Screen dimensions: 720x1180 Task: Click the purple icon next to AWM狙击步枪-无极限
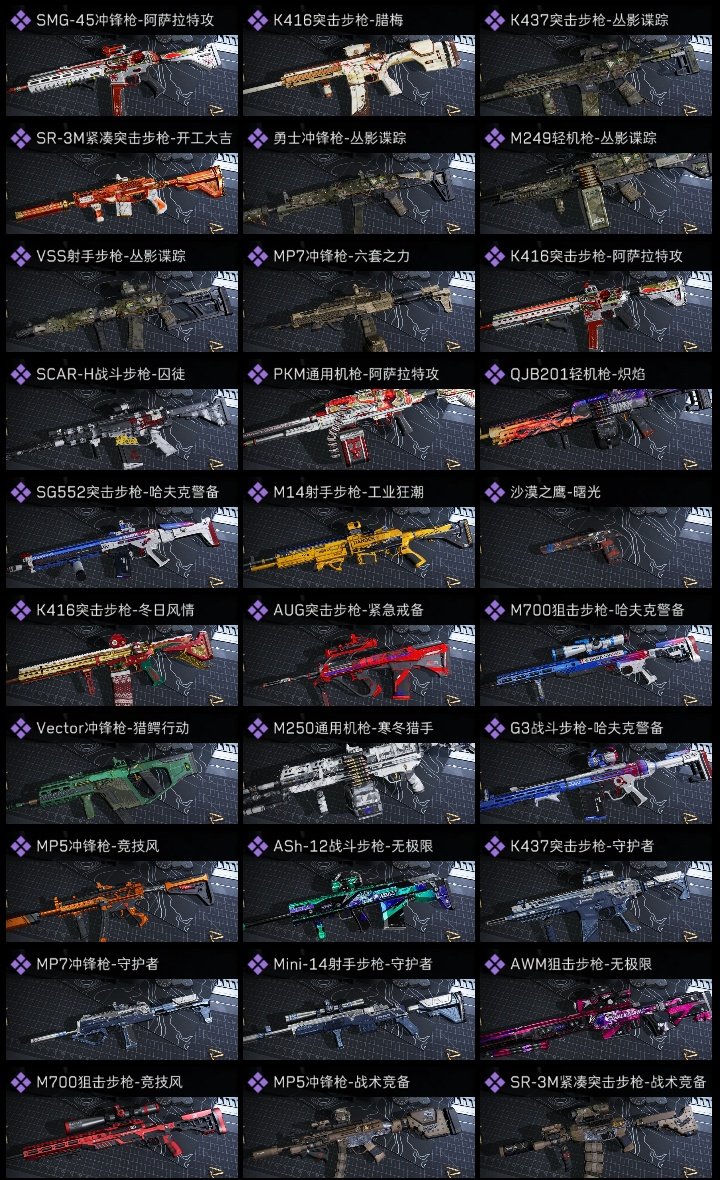pyautogui.click(x=494, y=964)
